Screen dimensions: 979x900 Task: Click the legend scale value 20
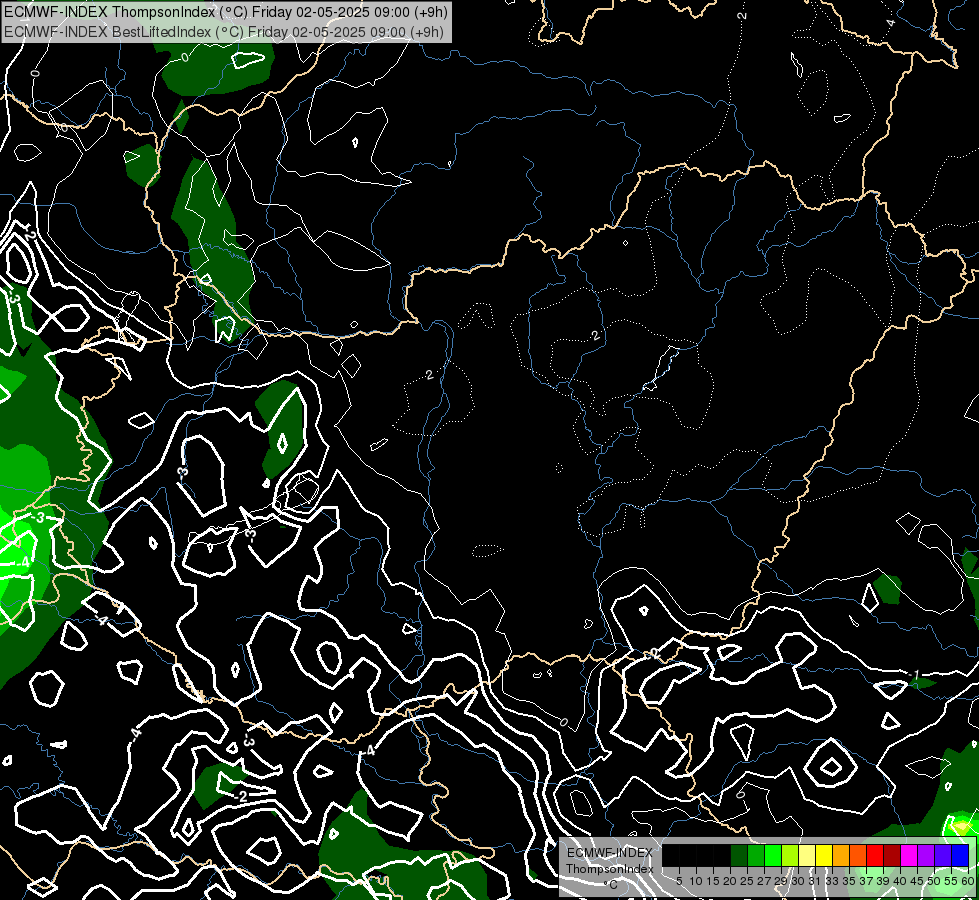click(x=731, y=881)
